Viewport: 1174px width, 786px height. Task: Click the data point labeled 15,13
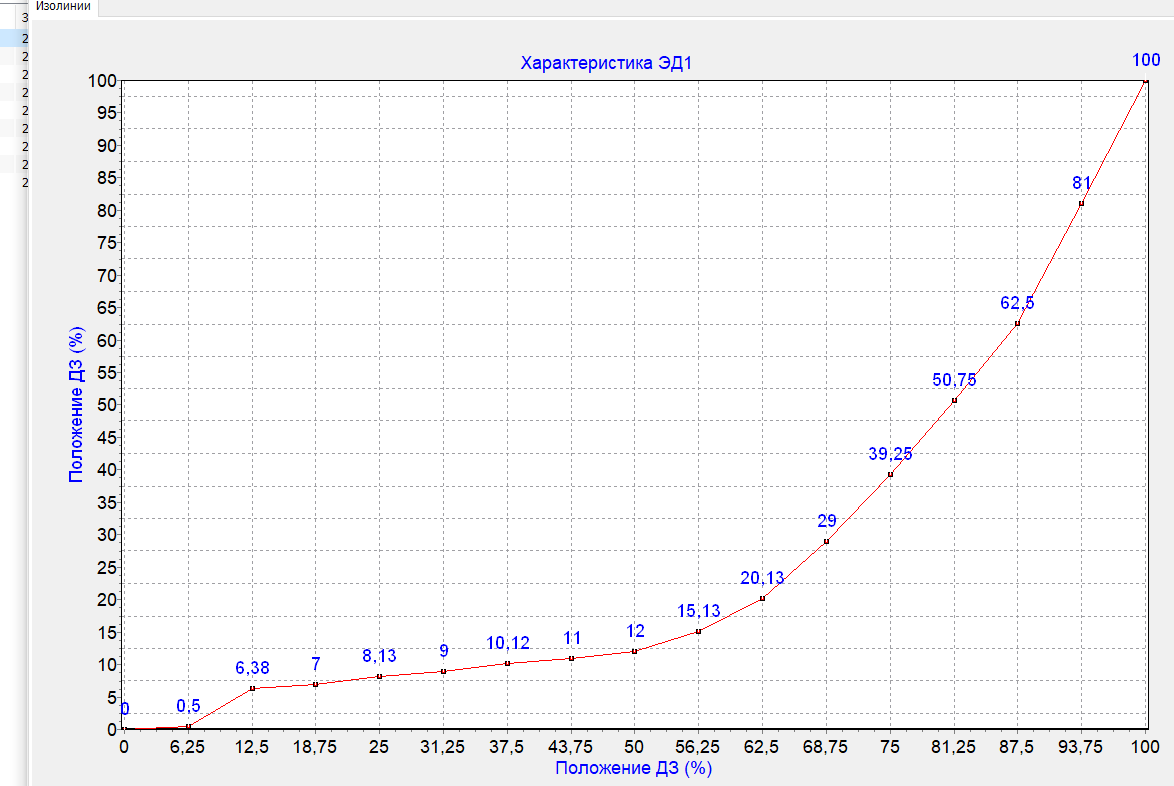pyautogui.click(x=698, y=631)
